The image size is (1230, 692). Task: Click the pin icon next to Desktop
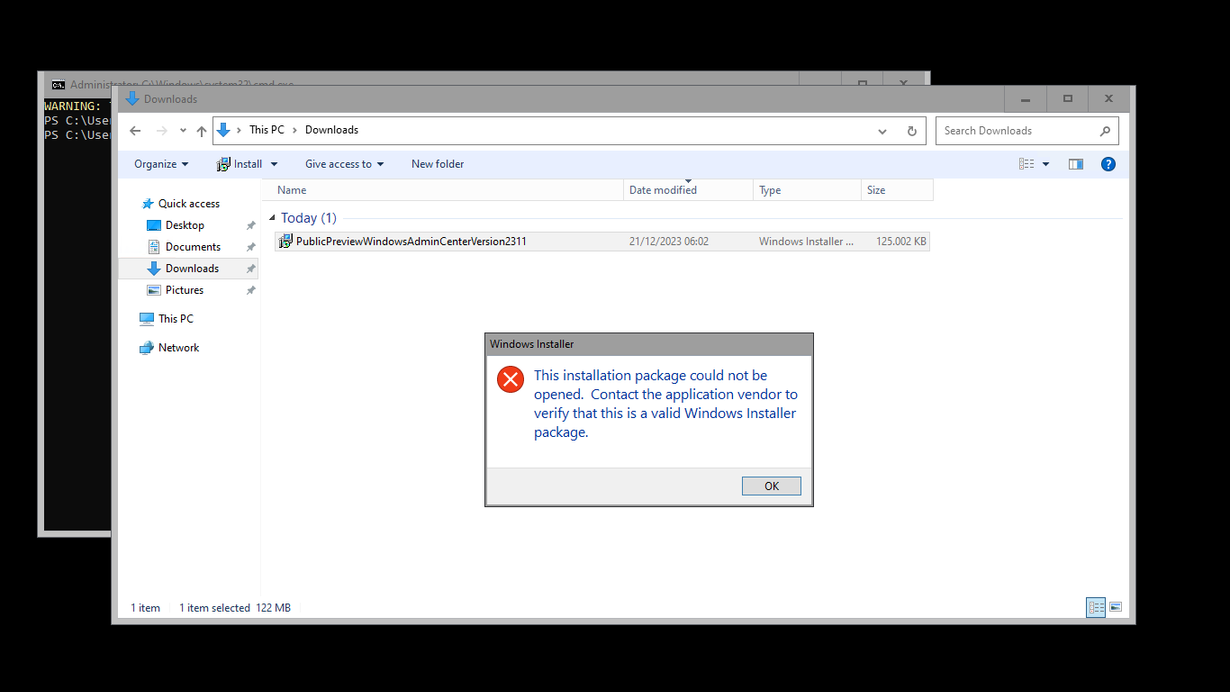tap(250, 226)
